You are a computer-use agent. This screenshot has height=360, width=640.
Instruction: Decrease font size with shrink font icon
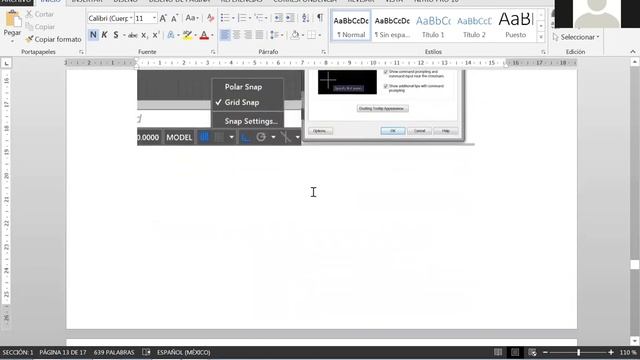tap(175, 18)
